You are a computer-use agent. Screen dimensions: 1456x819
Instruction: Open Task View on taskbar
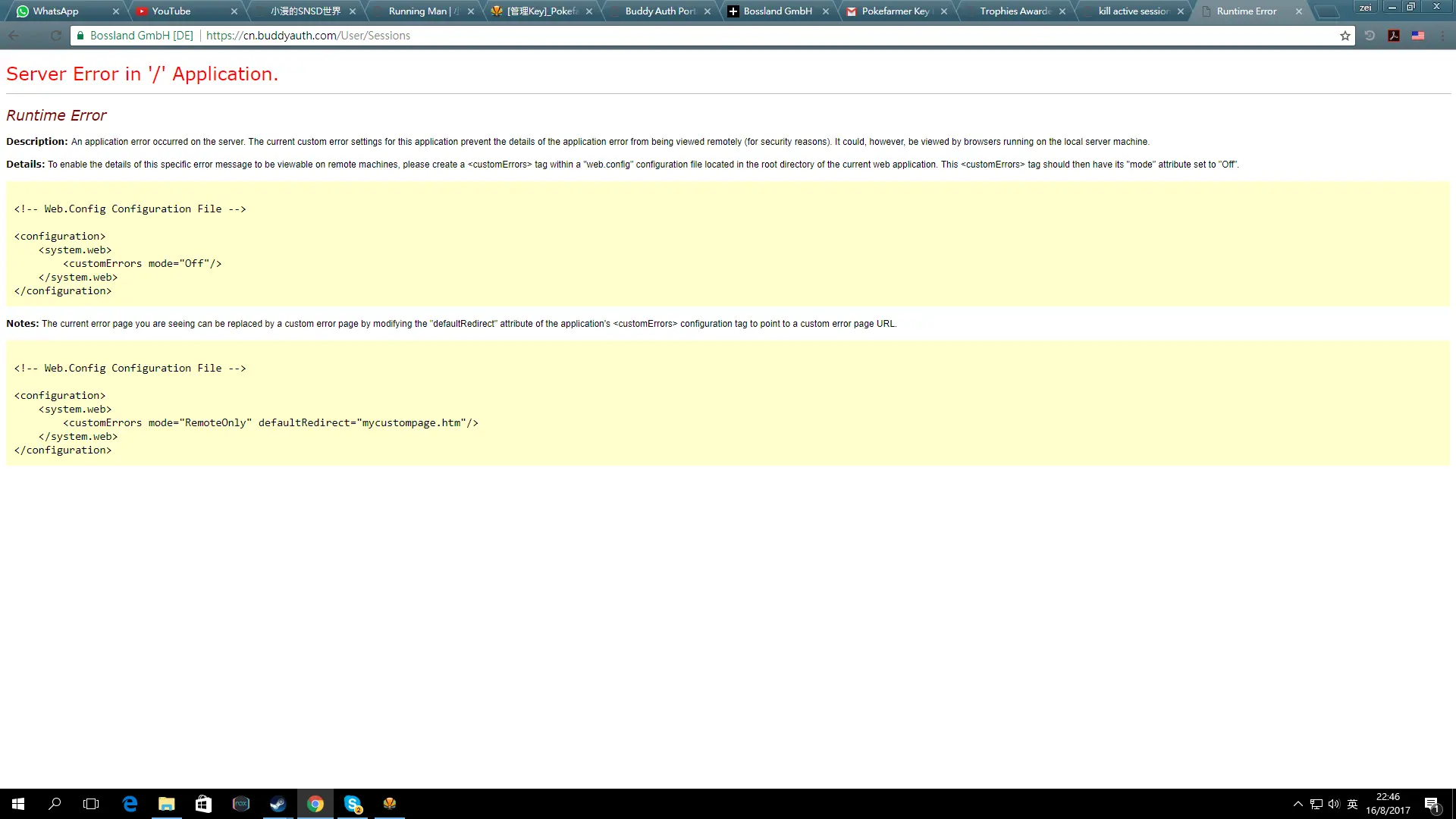[91, 804]
